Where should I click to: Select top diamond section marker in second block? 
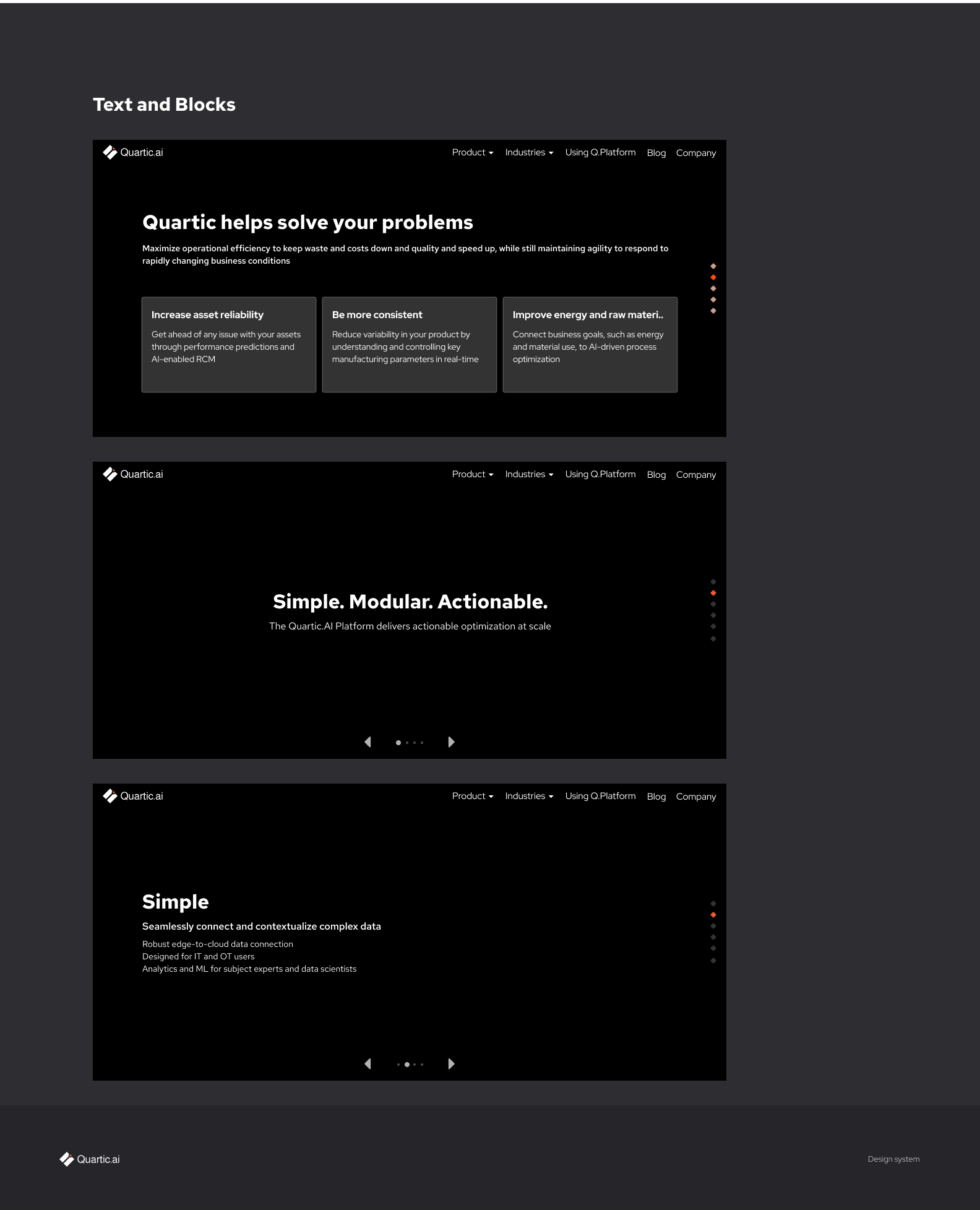[713, 582]
